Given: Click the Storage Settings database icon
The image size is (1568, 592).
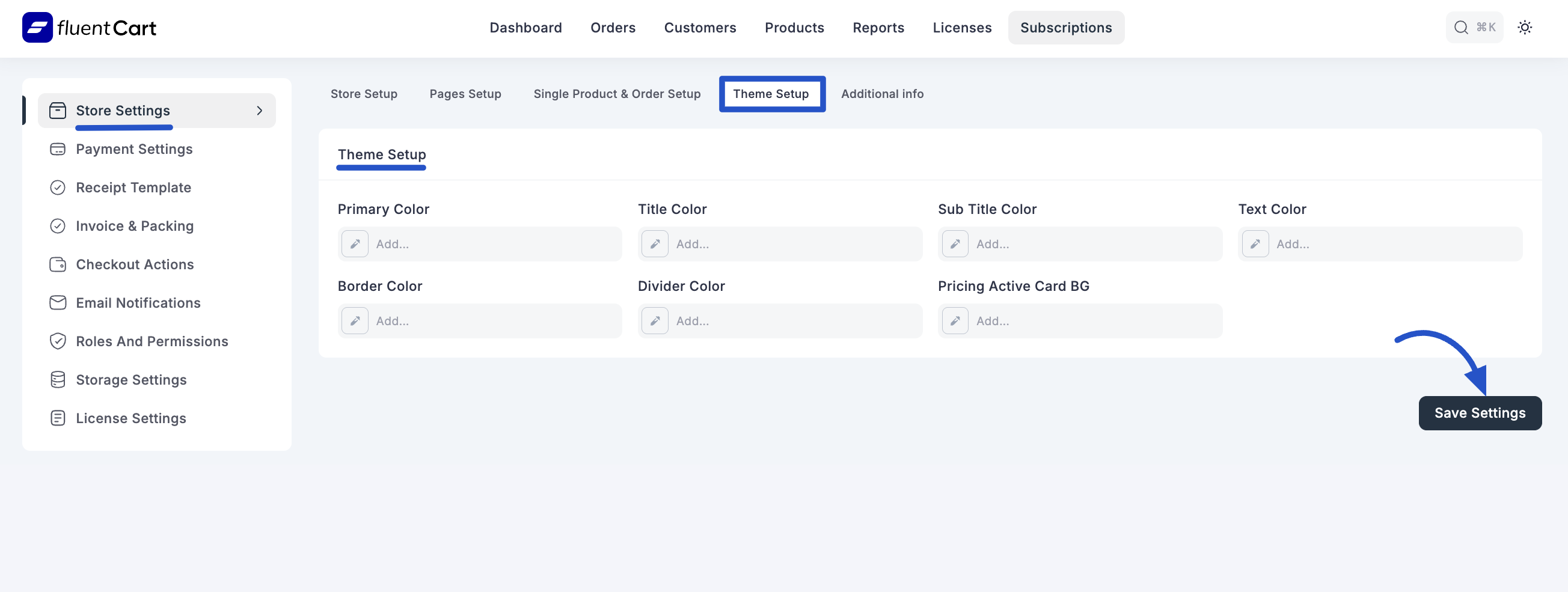Looking at the screenshot, I should pyautogui.click(x=57, y=379).
